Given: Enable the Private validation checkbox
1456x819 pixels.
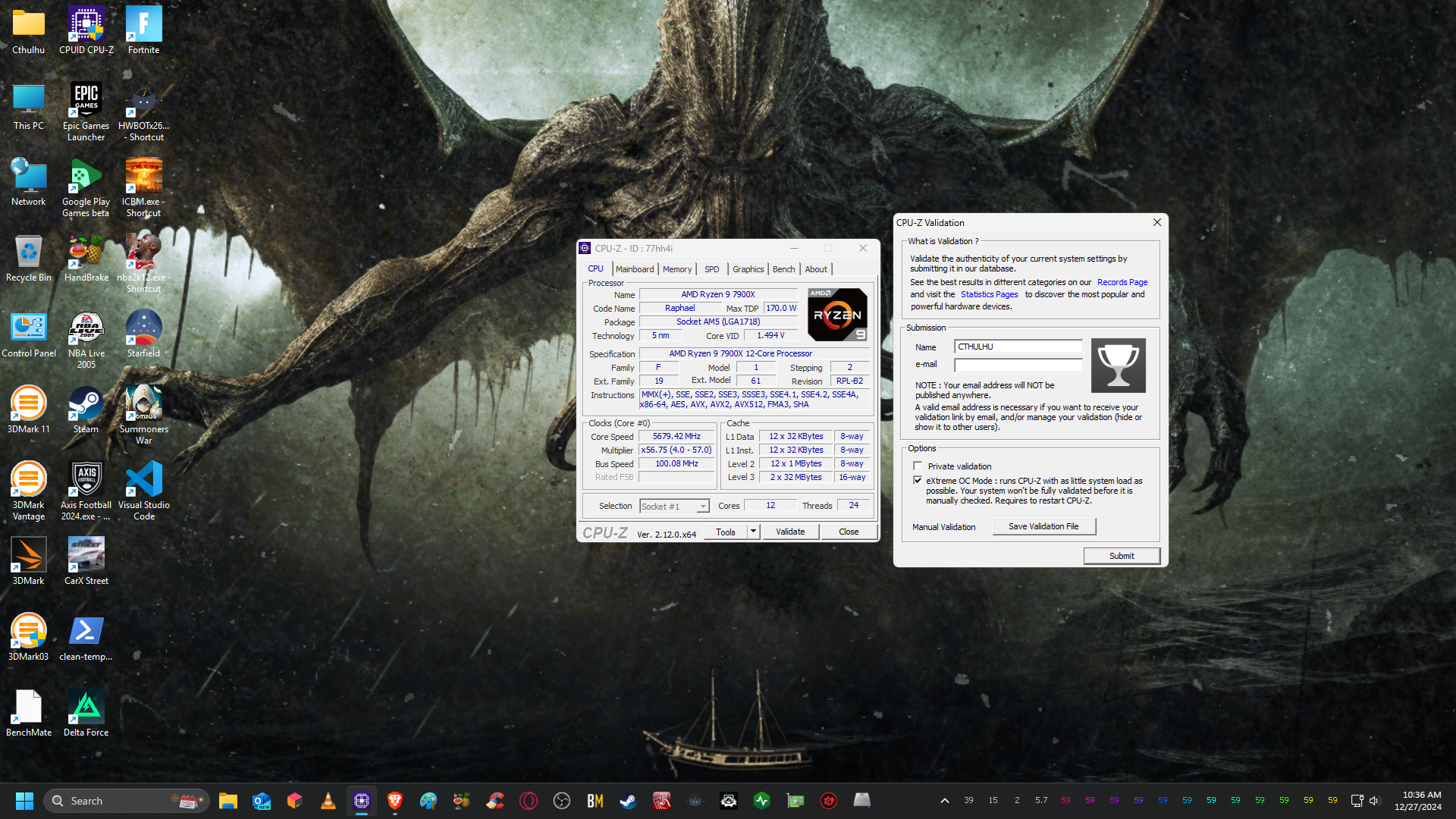Looking at the screenshot, I should [x=918, y=466].
